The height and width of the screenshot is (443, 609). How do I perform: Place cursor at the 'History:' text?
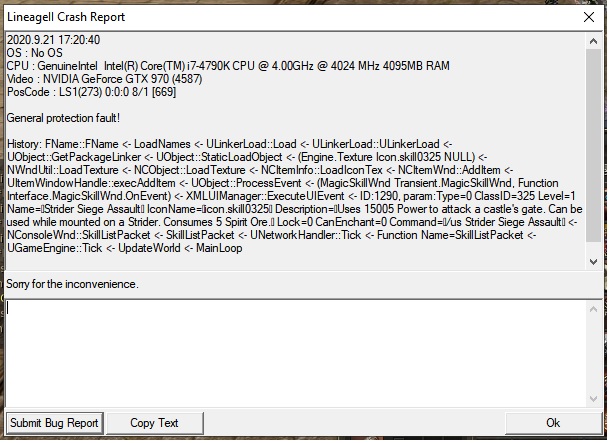click(28, 144)
